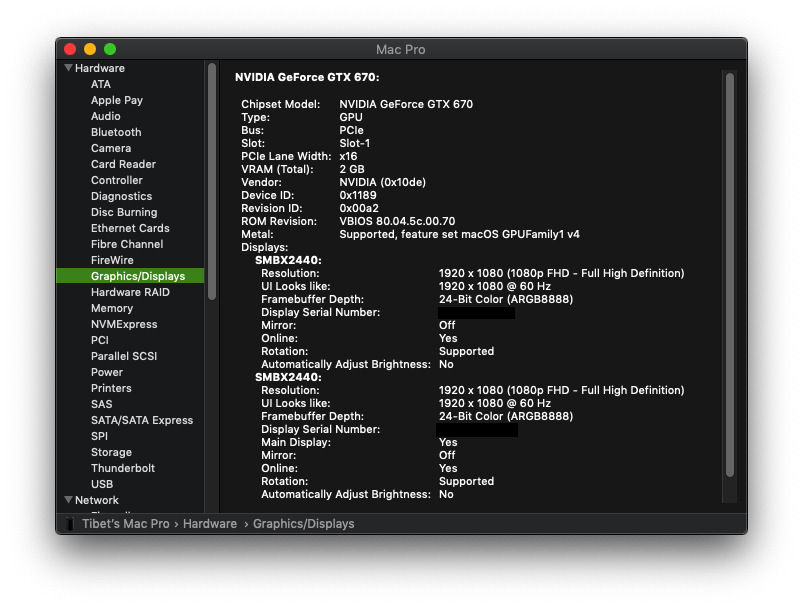Select Thunderbolt in the sidebar

tap(123, 468)
